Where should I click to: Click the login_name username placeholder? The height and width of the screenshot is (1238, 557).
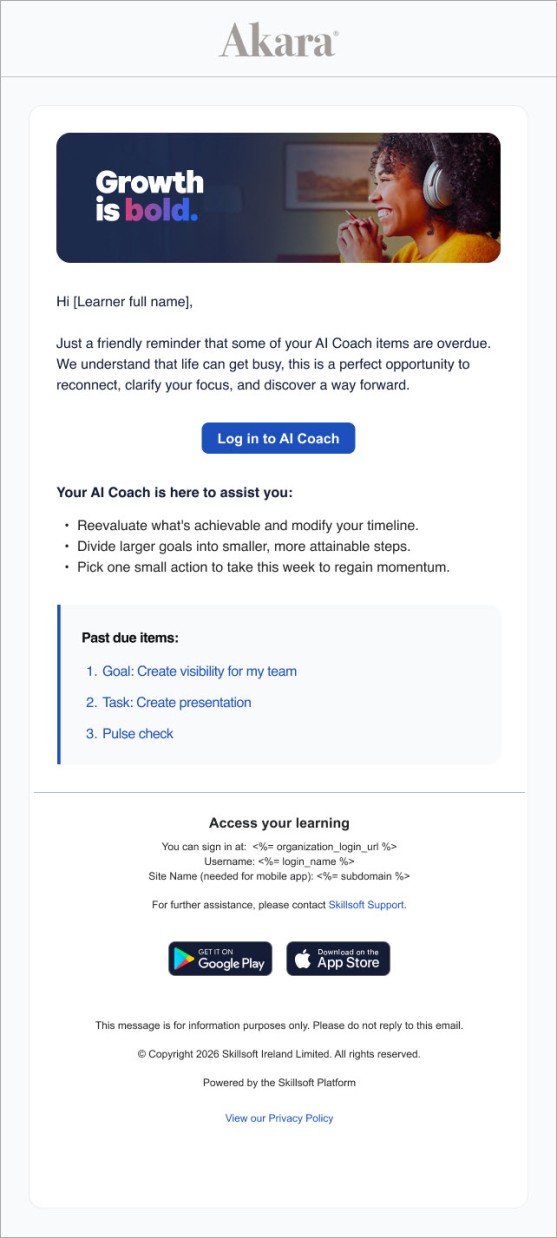(306, 861)
